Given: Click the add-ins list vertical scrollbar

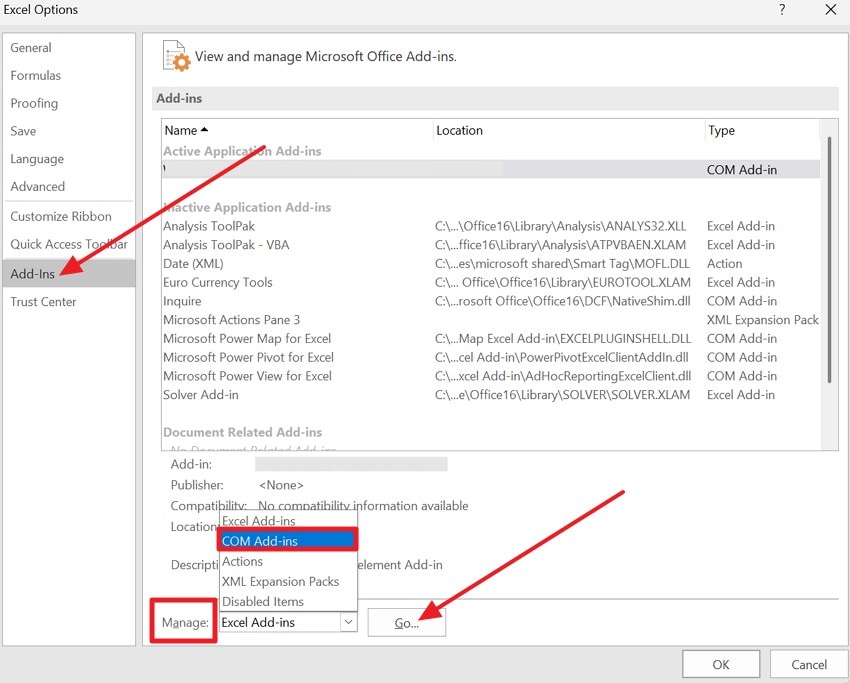Looking at the screenshot, I should tap(829, 260).
